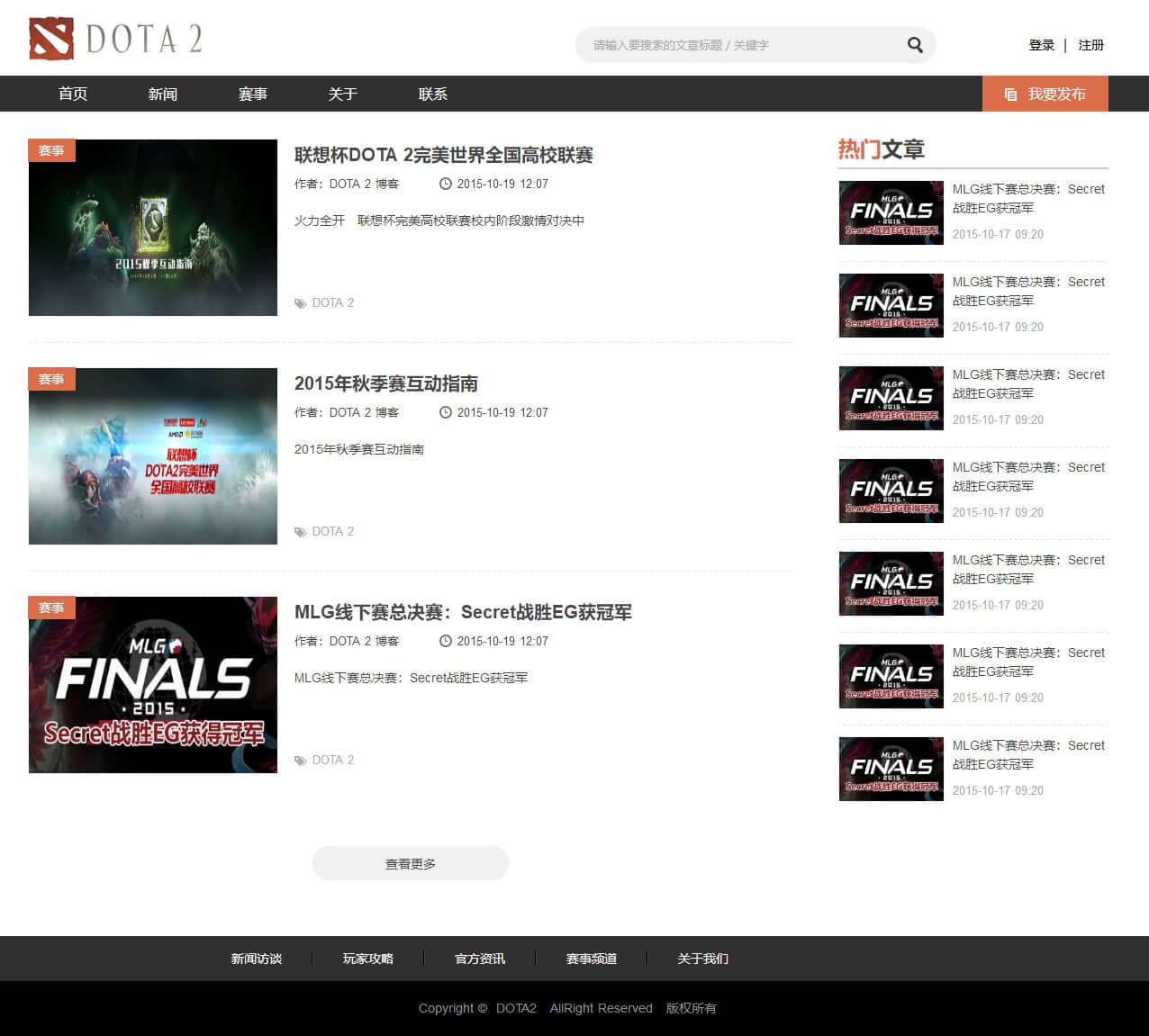Click the clock icon in the 2015年秋季赛互动指南 article
This screenshot has height=1036, width=1149.
tap(445, 412)
